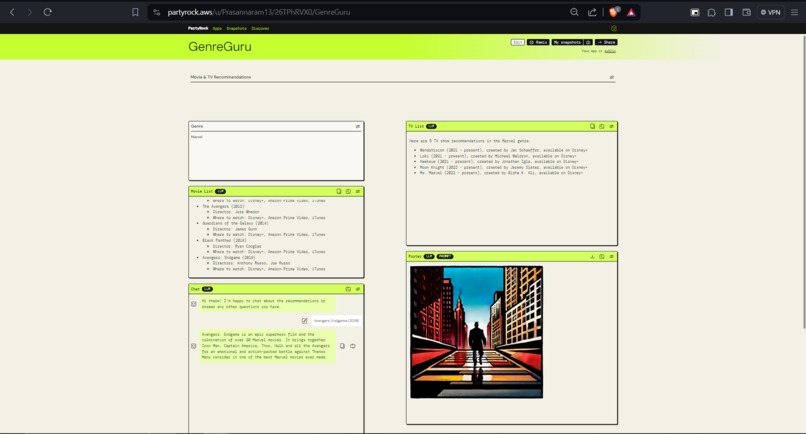
Task: Open TV List history icon
Action: [x=602, y=126]
